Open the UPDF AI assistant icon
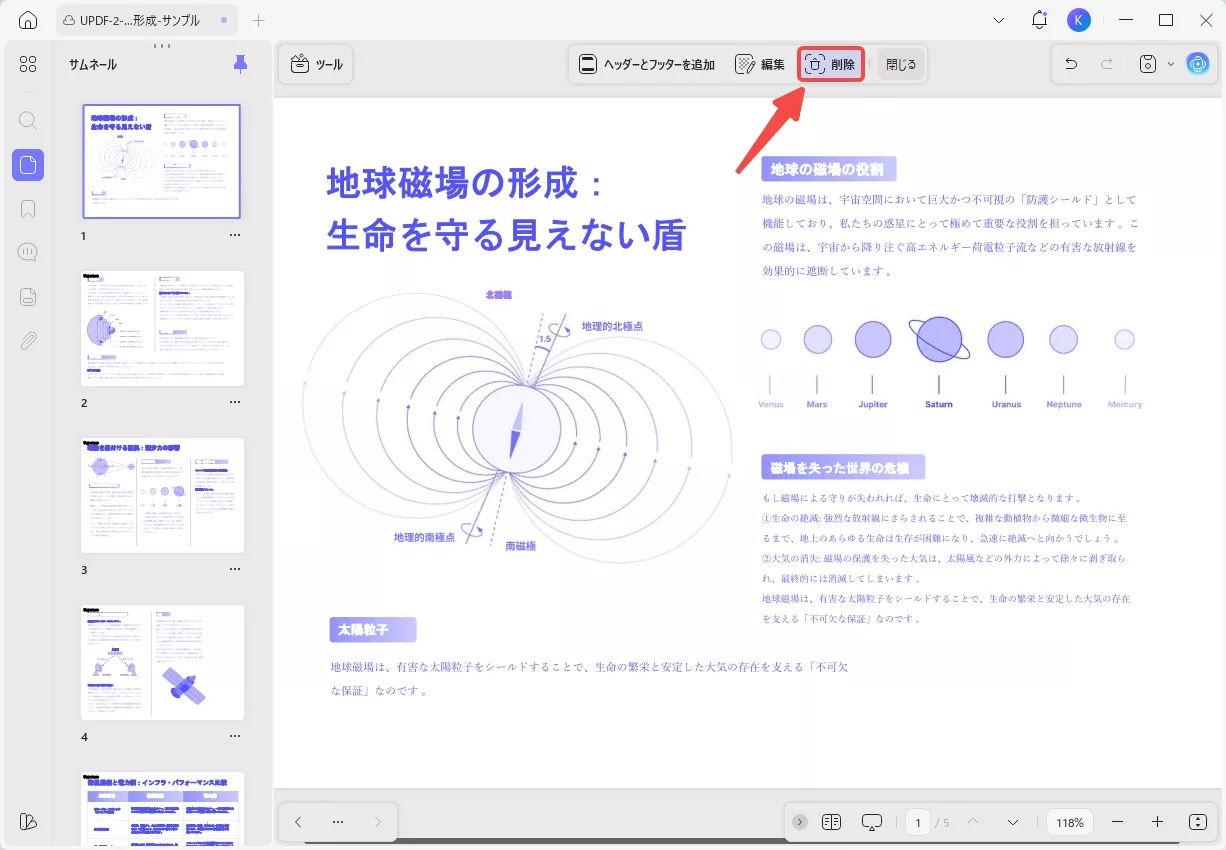 pos(1199,63)
